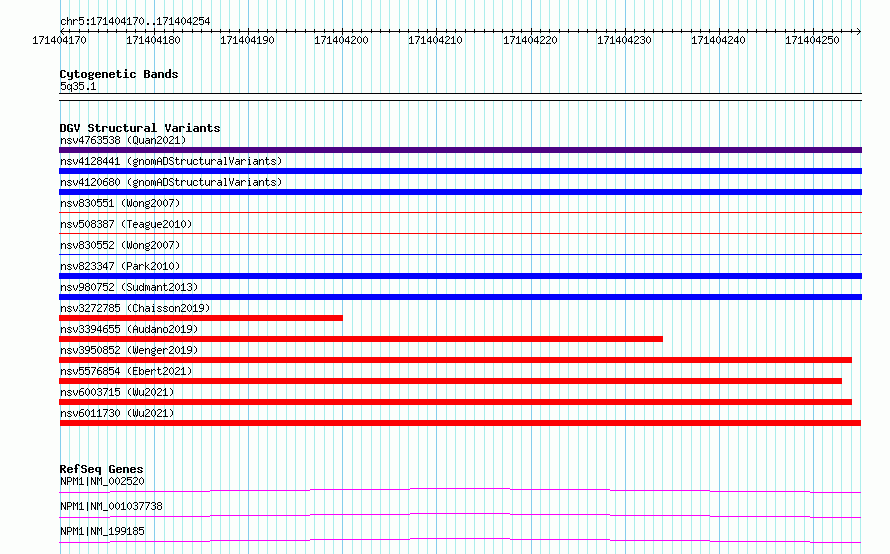This screenshot has width=890, height=554.
Task: Select the nsv3272785 (Chaisson2019) label
Action: tap(135, 308)
